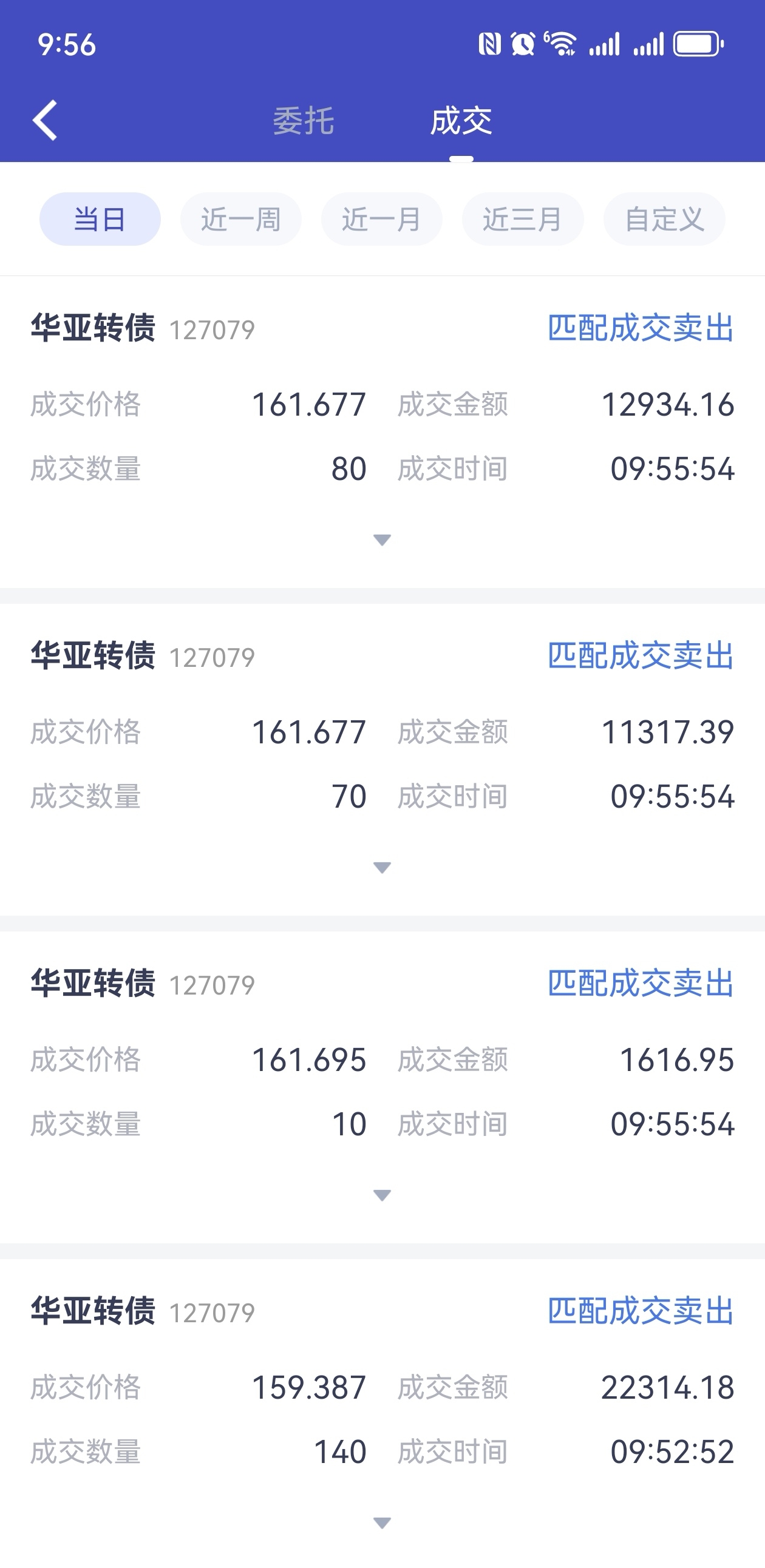The width and height of the screenshot is (765, 1568).
Task: Tap the alarm clock status icon
Action: (x=523, y=44)
